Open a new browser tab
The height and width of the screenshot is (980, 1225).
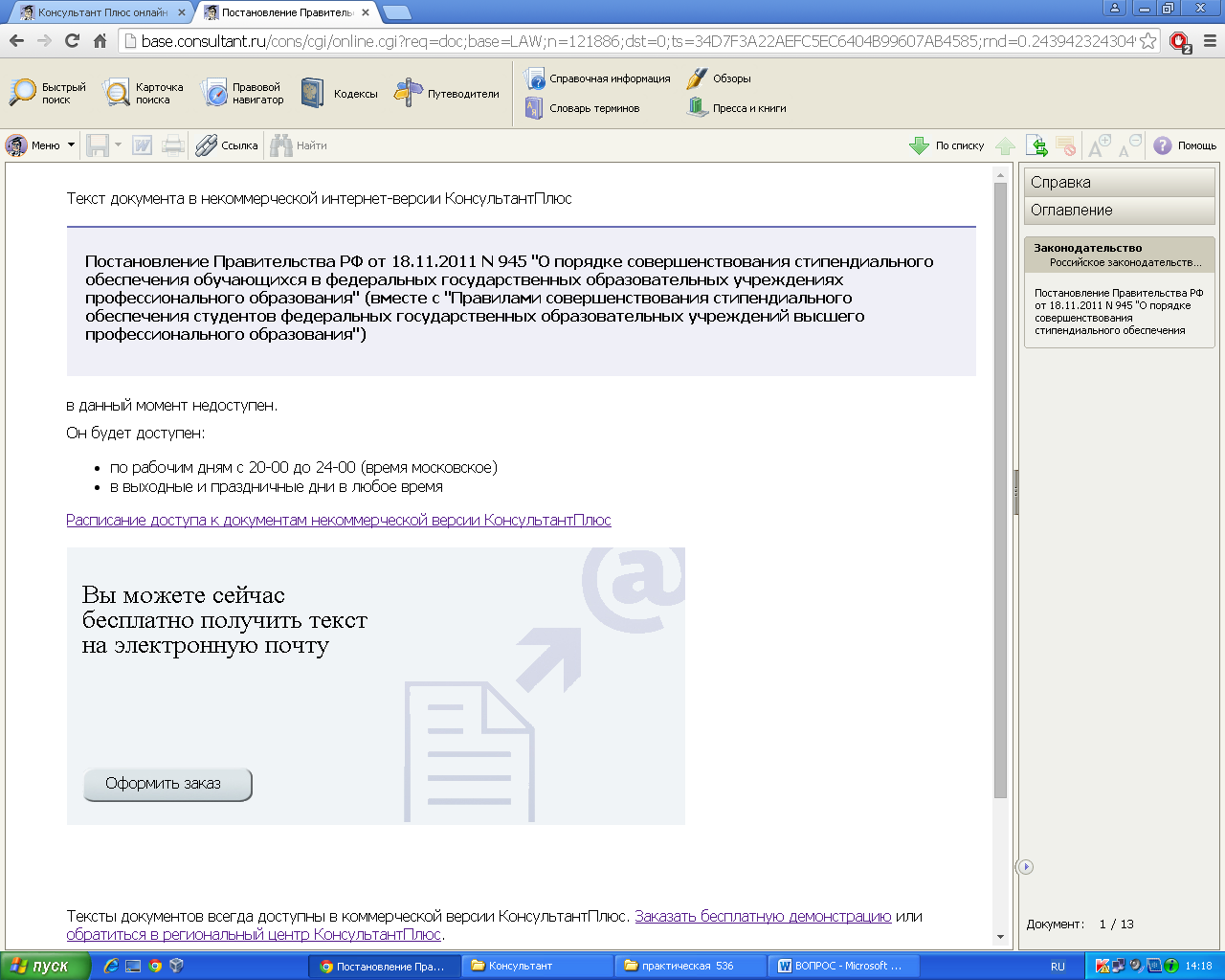point(397,12)
